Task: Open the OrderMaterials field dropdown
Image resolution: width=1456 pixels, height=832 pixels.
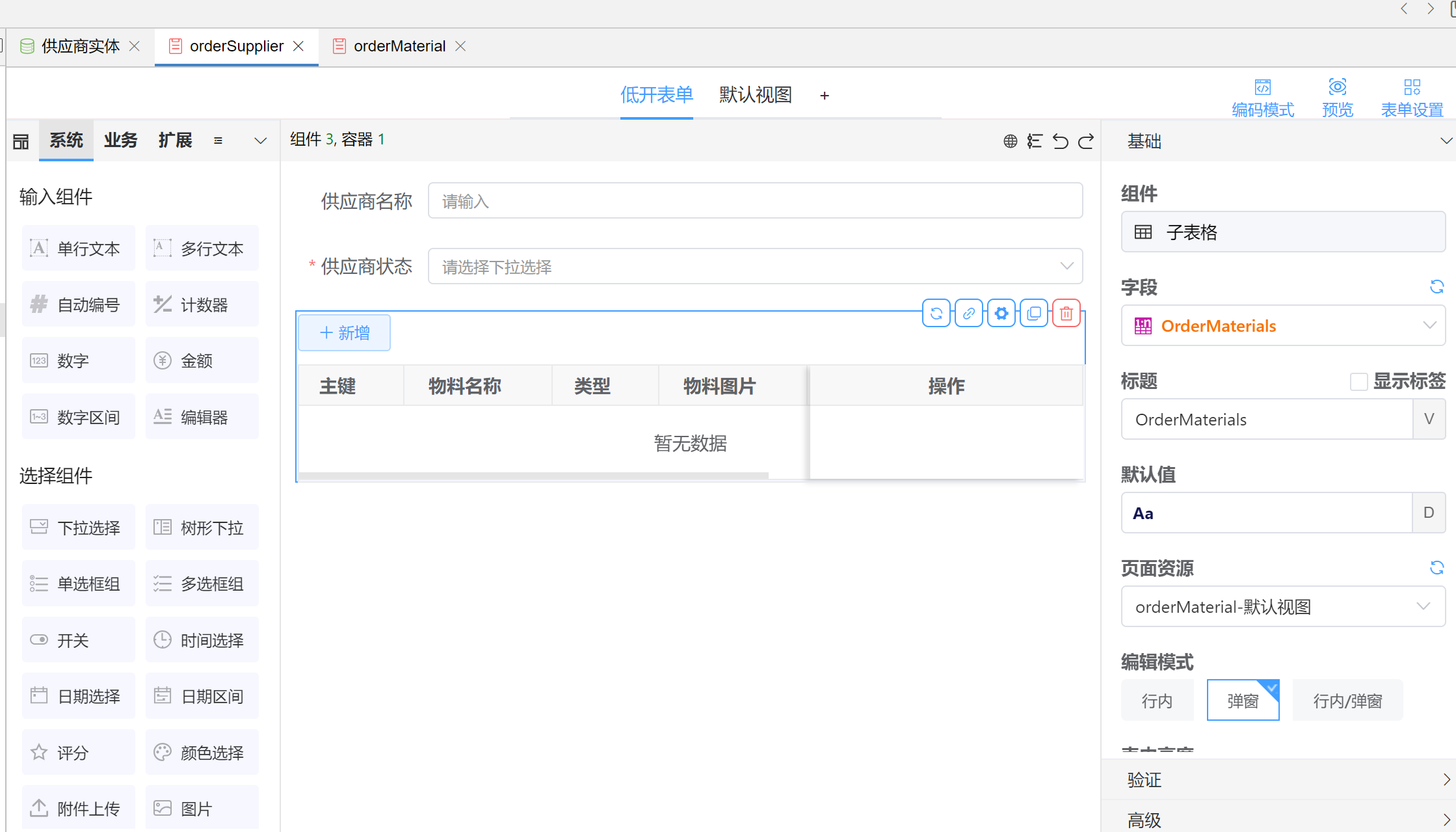Action: 1282,325
